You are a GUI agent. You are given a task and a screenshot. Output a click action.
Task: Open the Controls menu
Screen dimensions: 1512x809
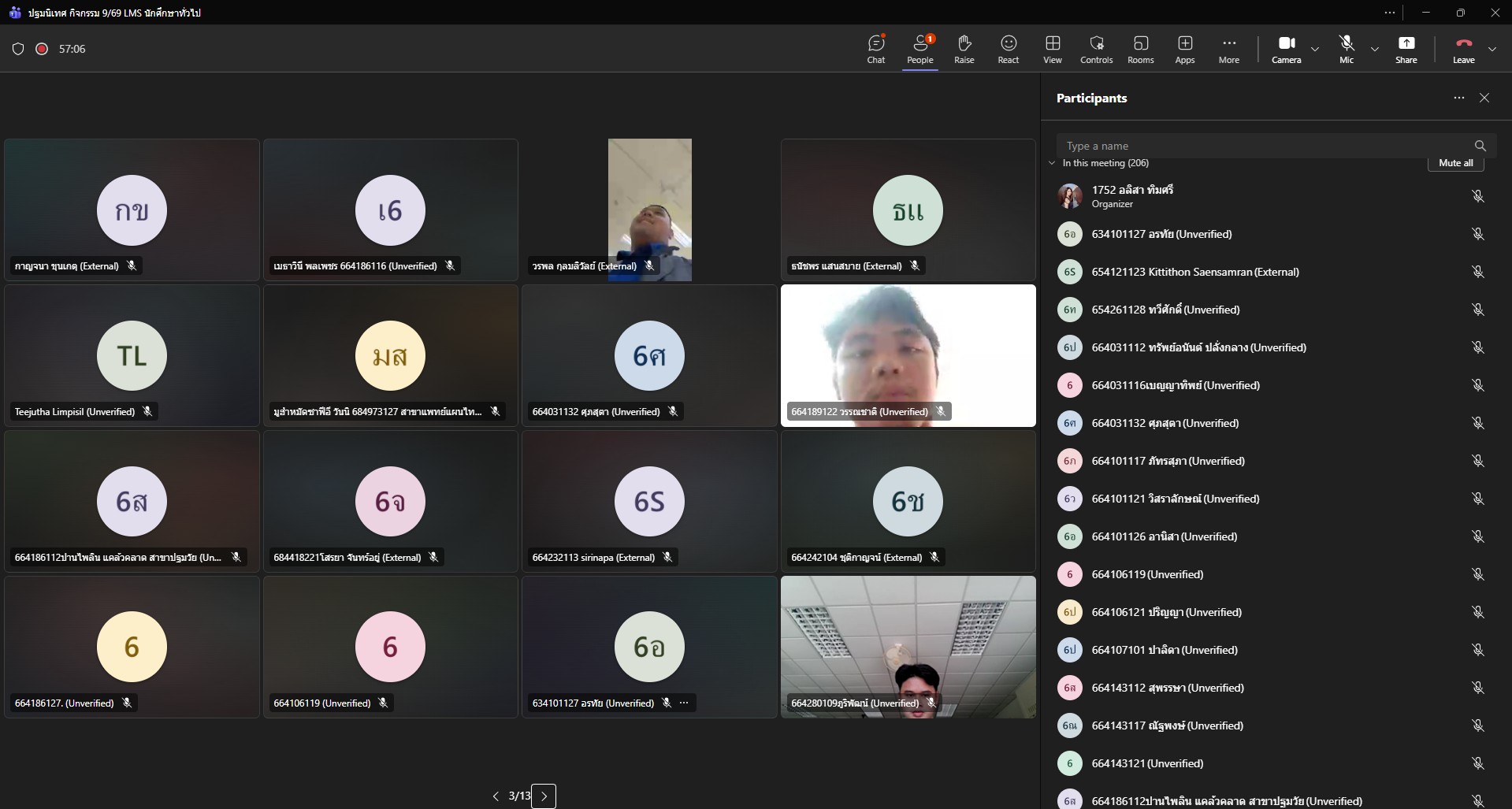point(1096,49)
